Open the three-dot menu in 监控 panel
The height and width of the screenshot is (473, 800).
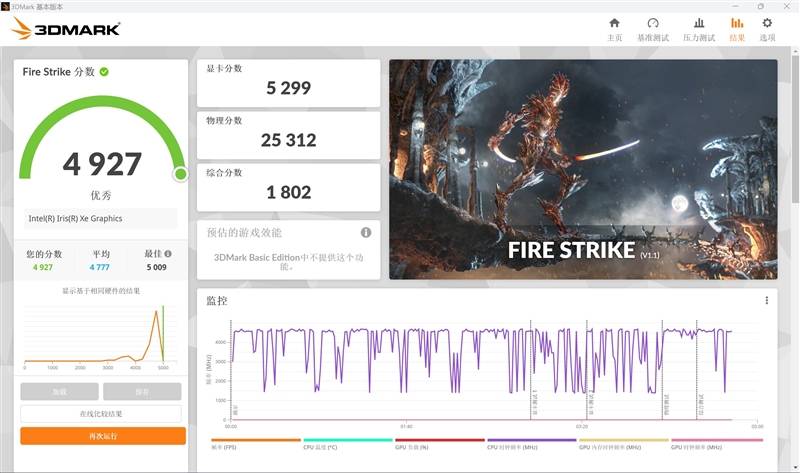(x=767, y=300)
